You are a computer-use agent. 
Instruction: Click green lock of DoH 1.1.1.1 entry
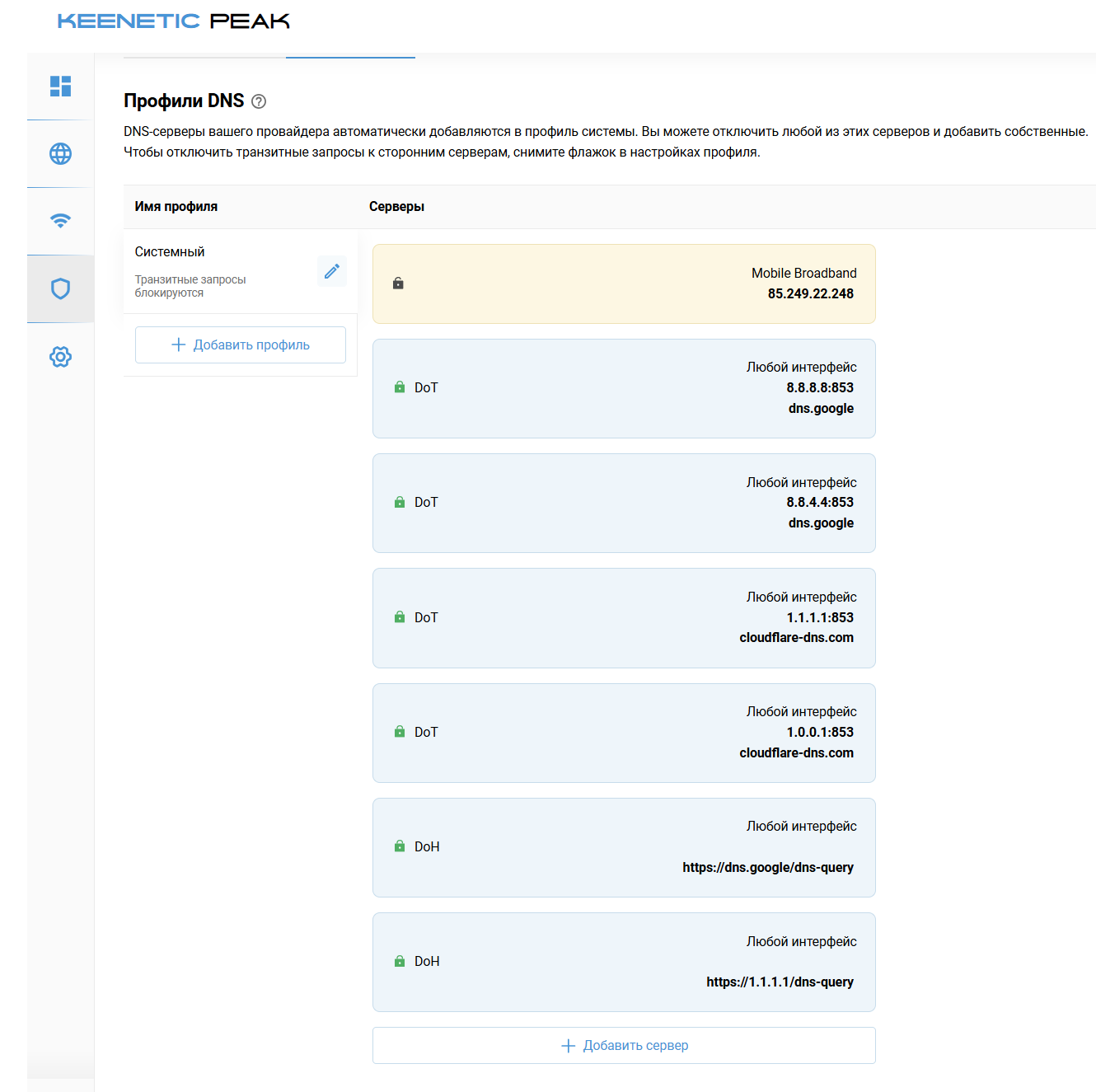pyautogui.click(x=400, y=962)
